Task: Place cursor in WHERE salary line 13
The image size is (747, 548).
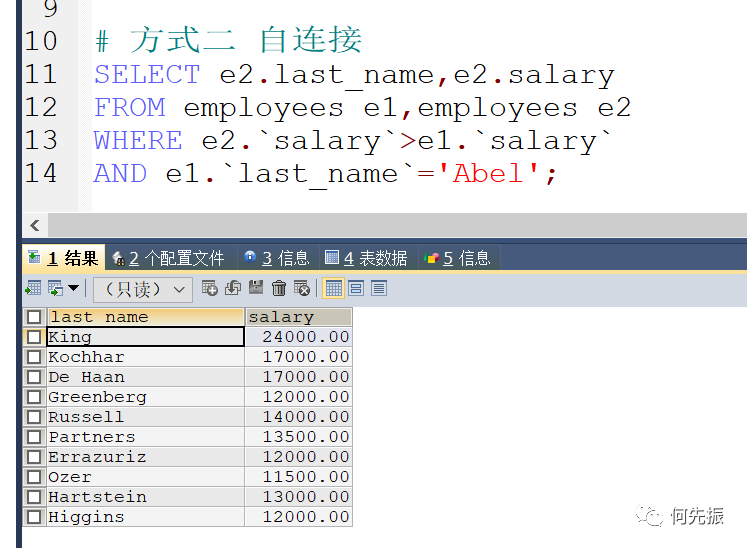Action: 353,141
